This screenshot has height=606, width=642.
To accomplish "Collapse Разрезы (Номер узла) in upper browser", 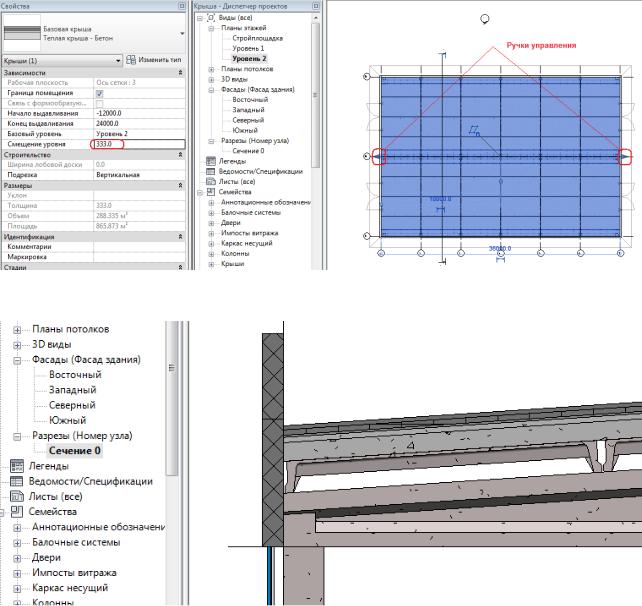I will coord(211,141).
